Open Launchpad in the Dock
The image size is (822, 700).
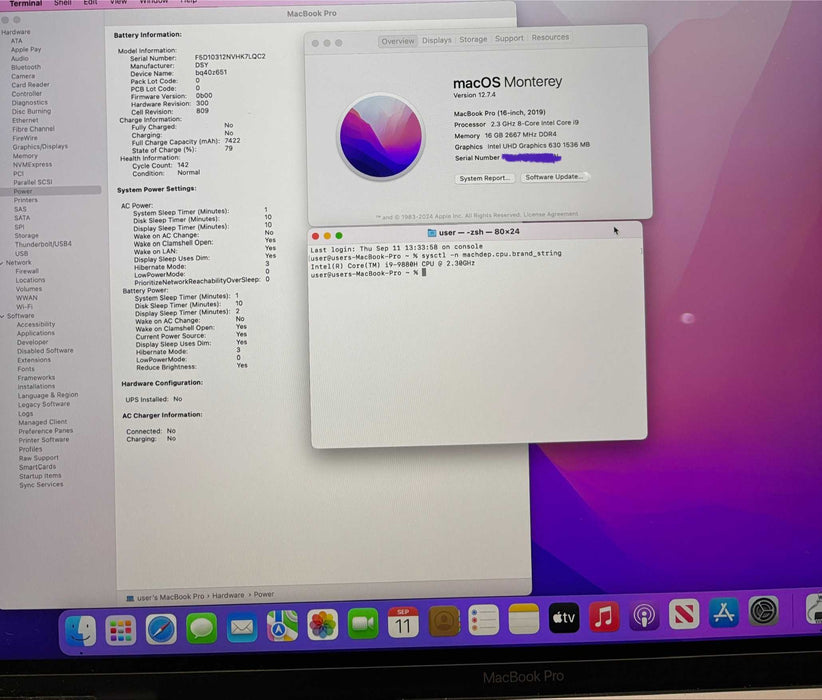pos(121,630)
